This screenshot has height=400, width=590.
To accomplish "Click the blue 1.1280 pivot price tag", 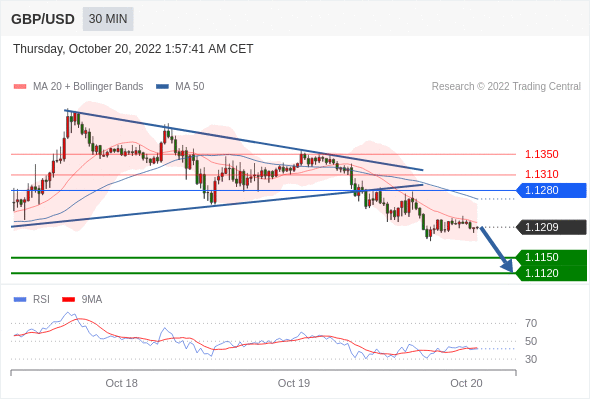I will coord(551,190).
